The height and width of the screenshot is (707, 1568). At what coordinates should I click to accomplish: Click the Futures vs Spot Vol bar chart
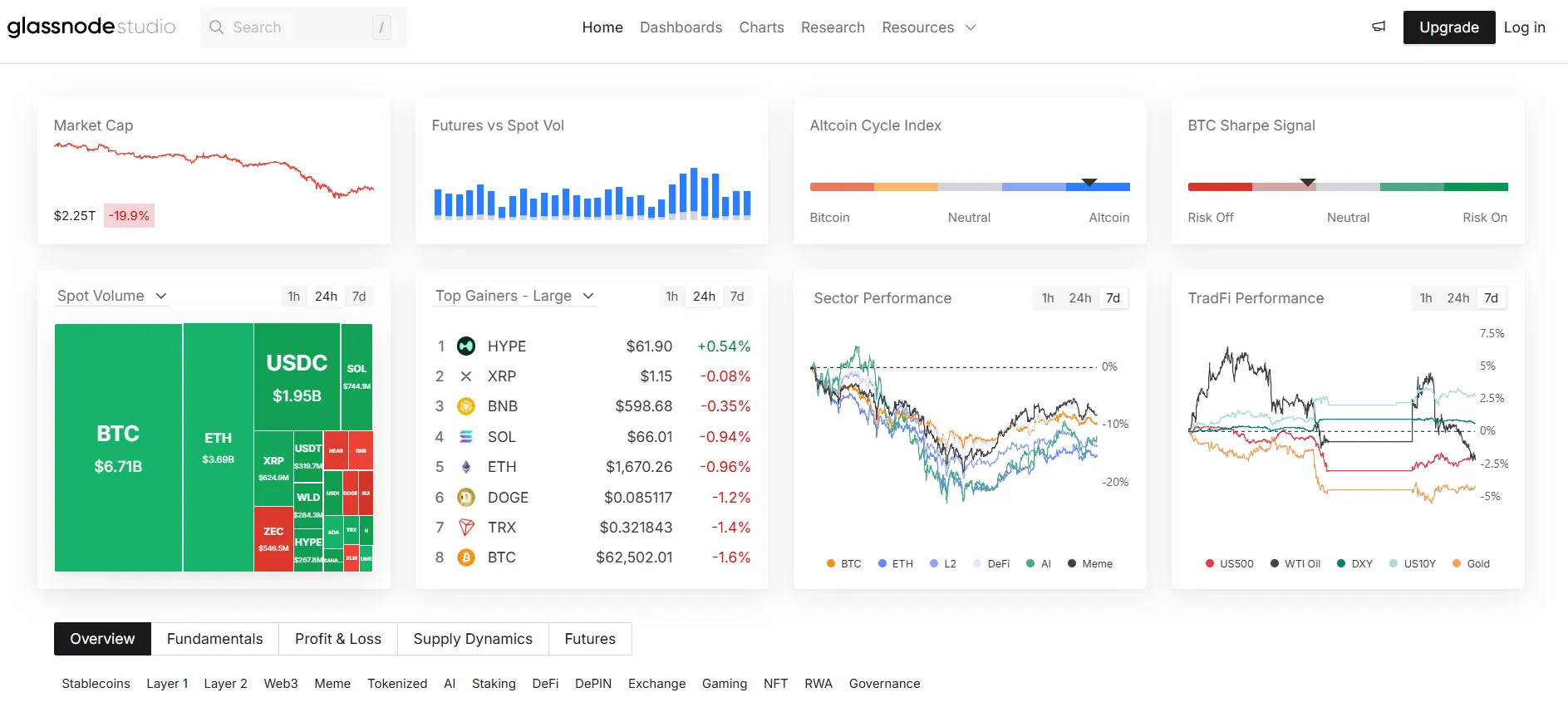pyautogui.click(x=592, y=193)
